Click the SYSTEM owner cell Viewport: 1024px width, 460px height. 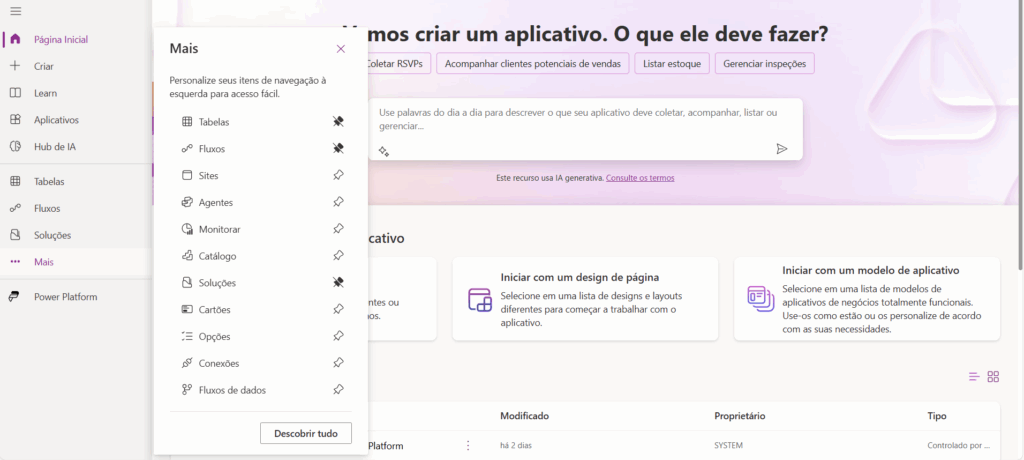(x=729, y=446)
